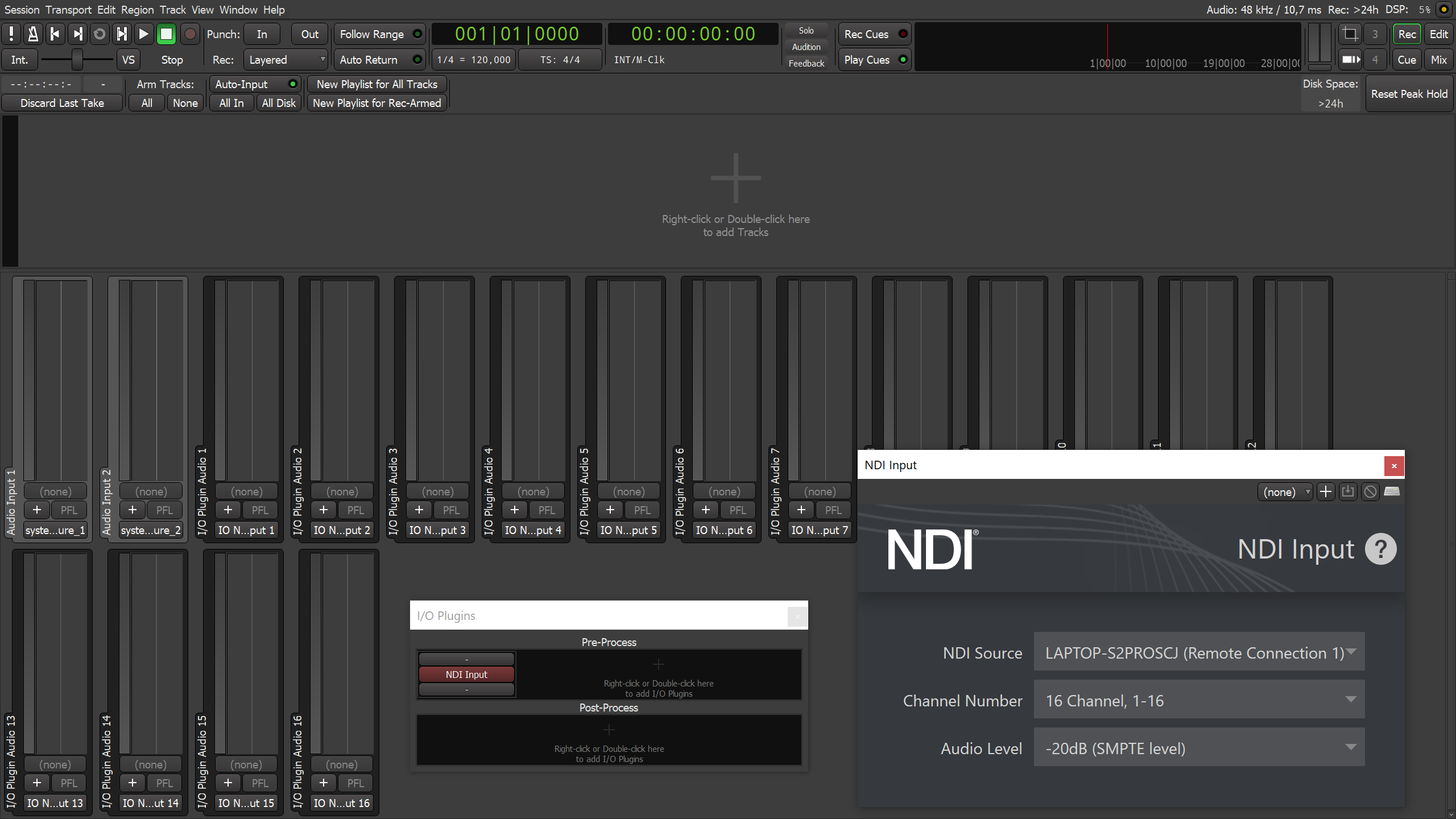Toggle PFL on IO N...put 3 strip

pyautogui.click(x=451, y=510)
